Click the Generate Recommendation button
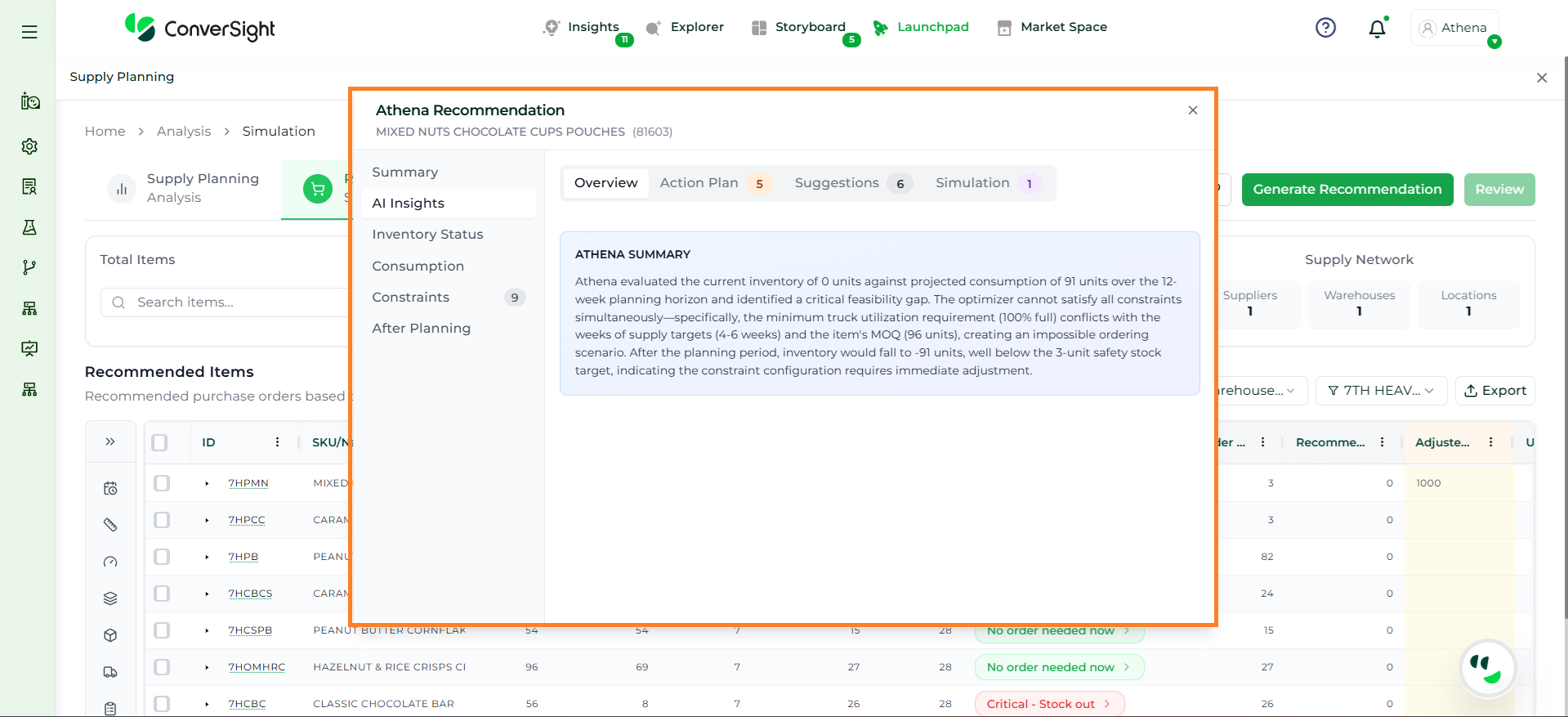The width and height of the screenshot is (1568, 717). (x=1347, y=190)
